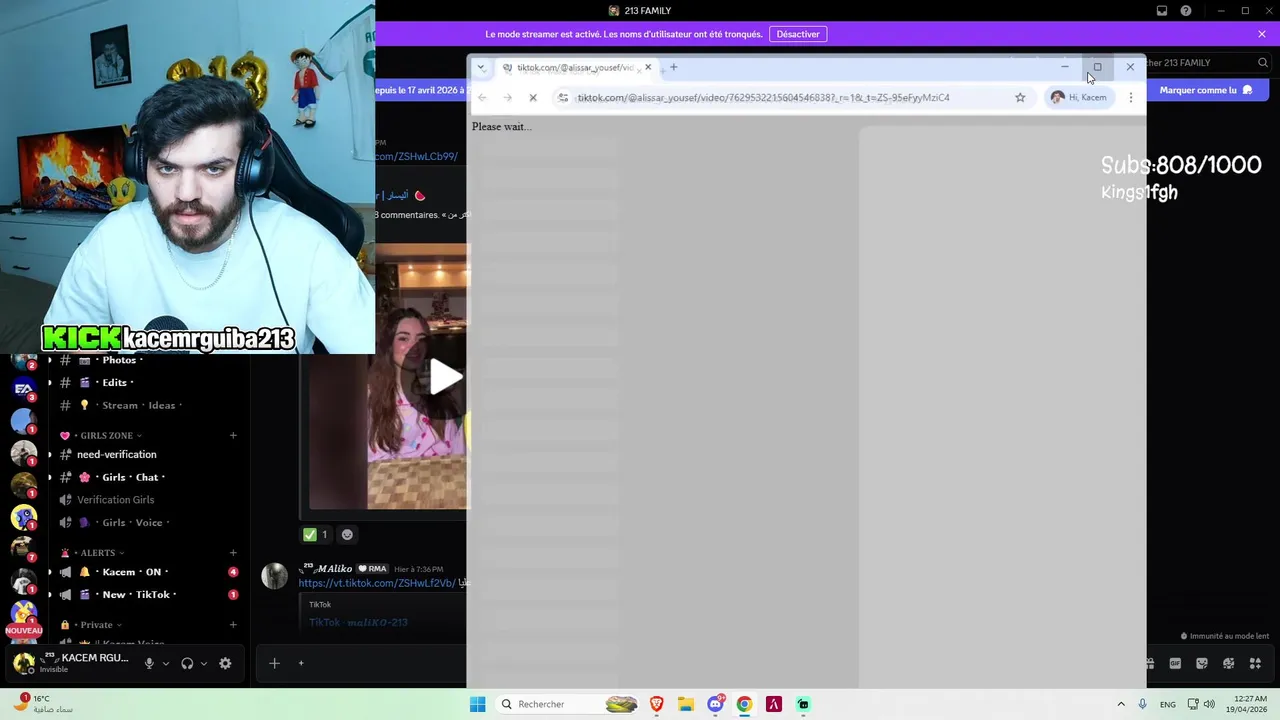Create channel in Private category
This screenshot has height=720, width=1280.
[233, 625]
